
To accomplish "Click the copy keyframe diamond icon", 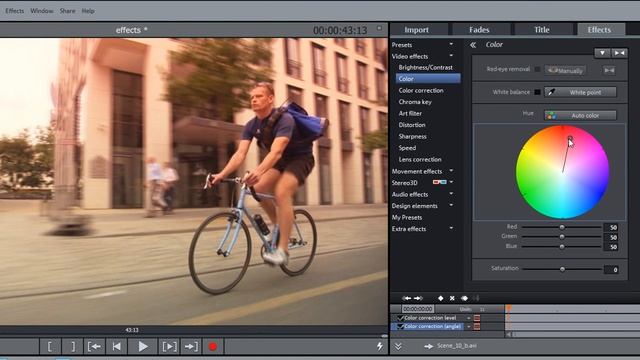I will (x=464, y=298).
